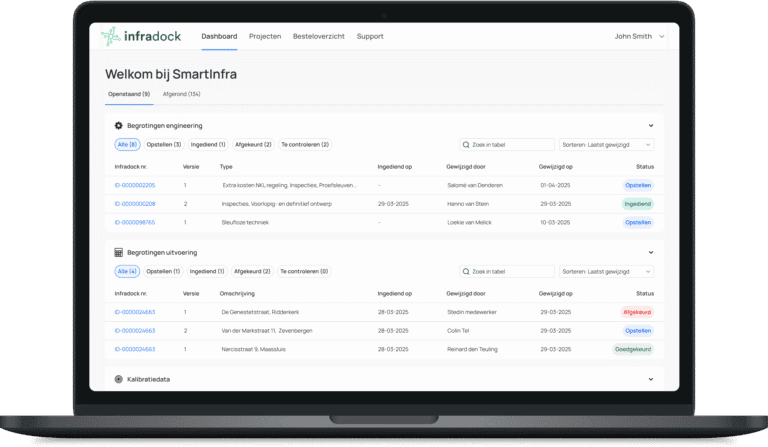The image size is (768, 447).
Task: Click 'Sleufloze techniek' type cell
Action: (x=245, y=223)
